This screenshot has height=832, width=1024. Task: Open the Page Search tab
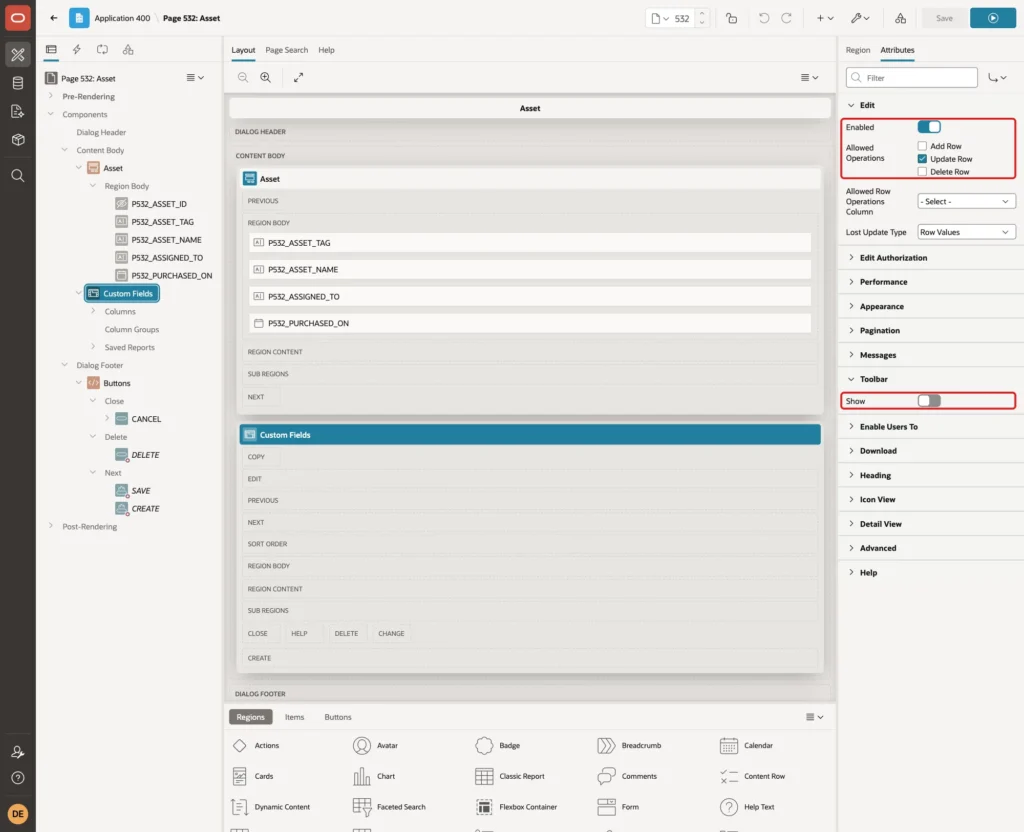[x=286, y=50]
